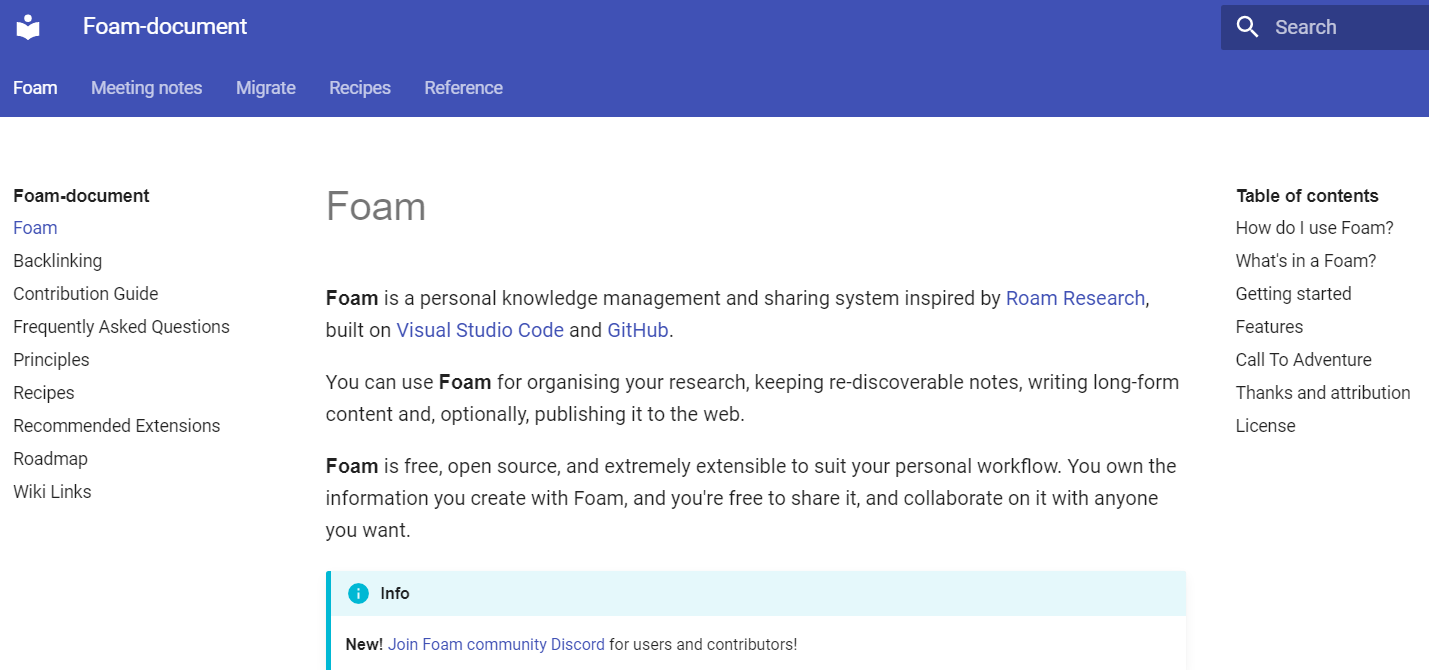This screenshot has height=670, width=1429.
Task: Follow the Roam Research link
Action: pyautogui.click(x=1075, y=298)
